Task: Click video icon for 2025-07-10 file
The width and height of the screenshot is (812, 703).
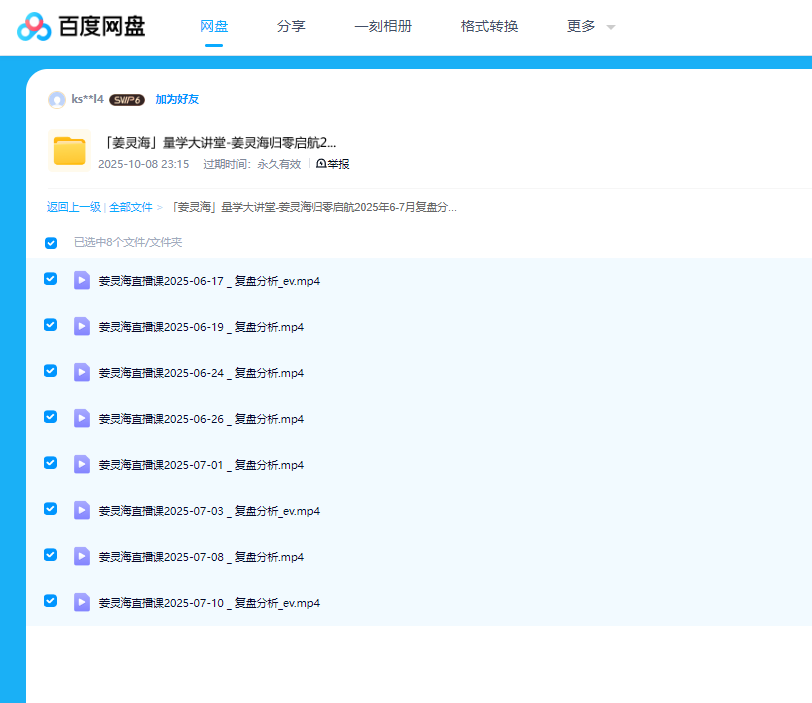Action: [82, 603]
